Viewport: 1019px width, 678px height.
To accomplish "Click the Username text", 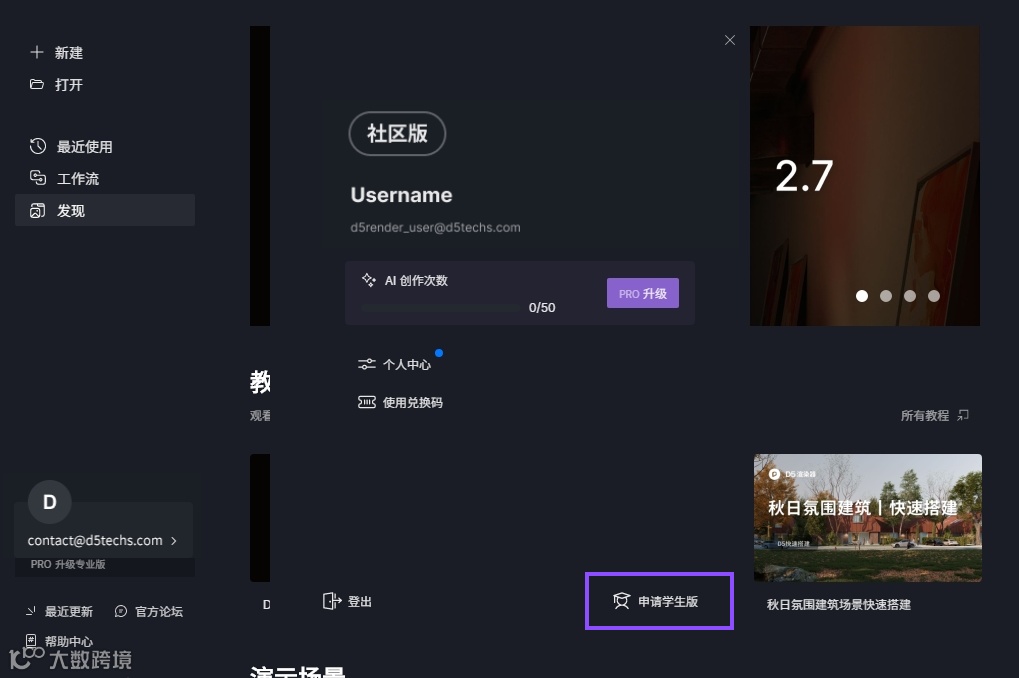I will [401, 195].
